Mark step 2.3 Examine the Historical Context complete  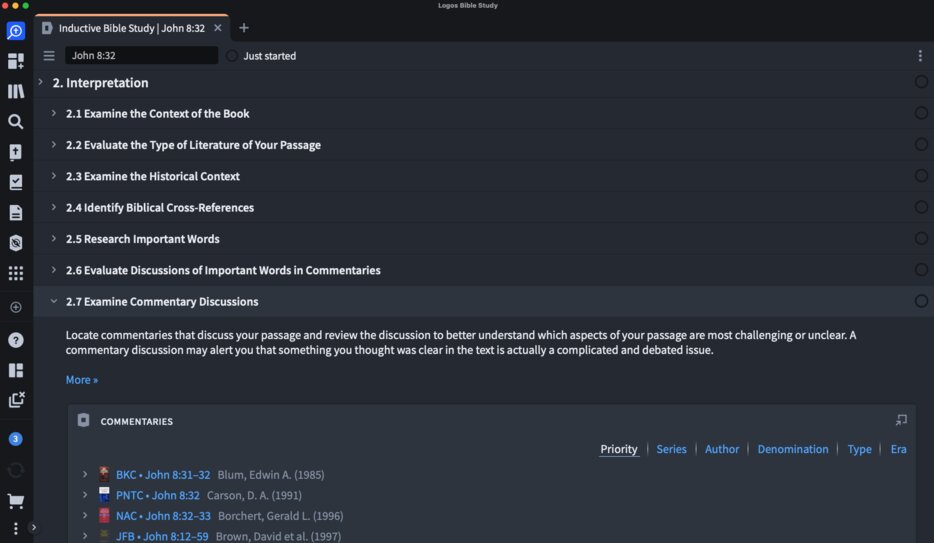click(921, 176)
